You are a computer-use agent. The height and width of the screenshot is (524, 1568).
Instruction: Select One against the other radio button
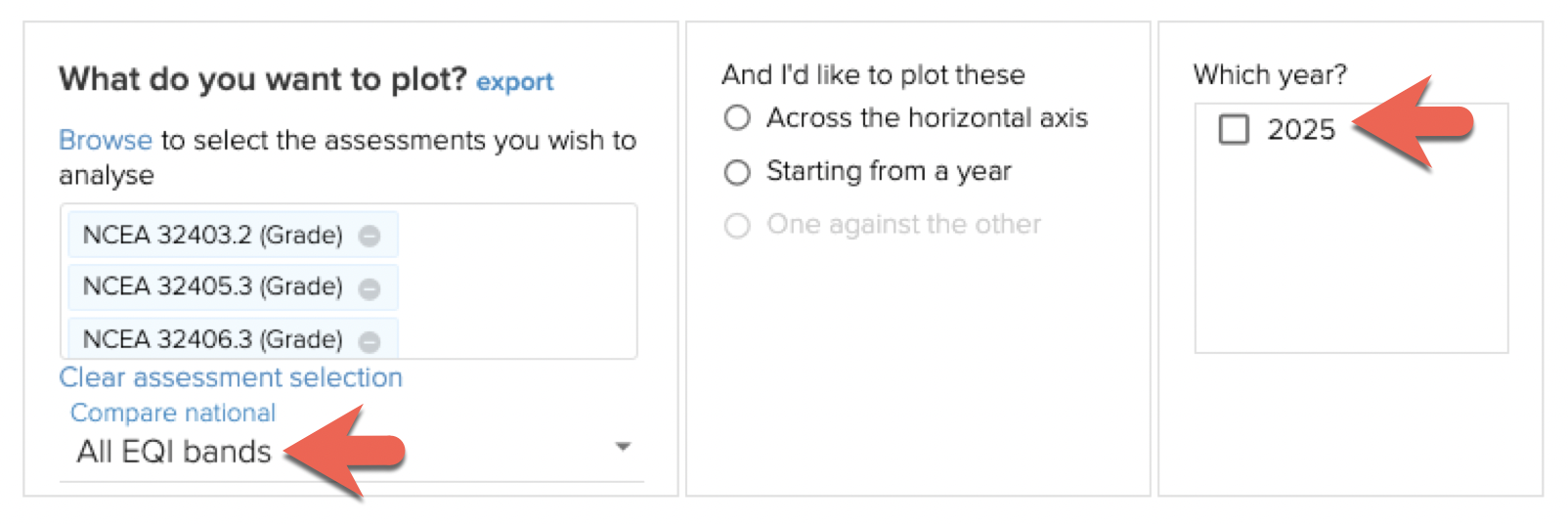tap(737, 226)
